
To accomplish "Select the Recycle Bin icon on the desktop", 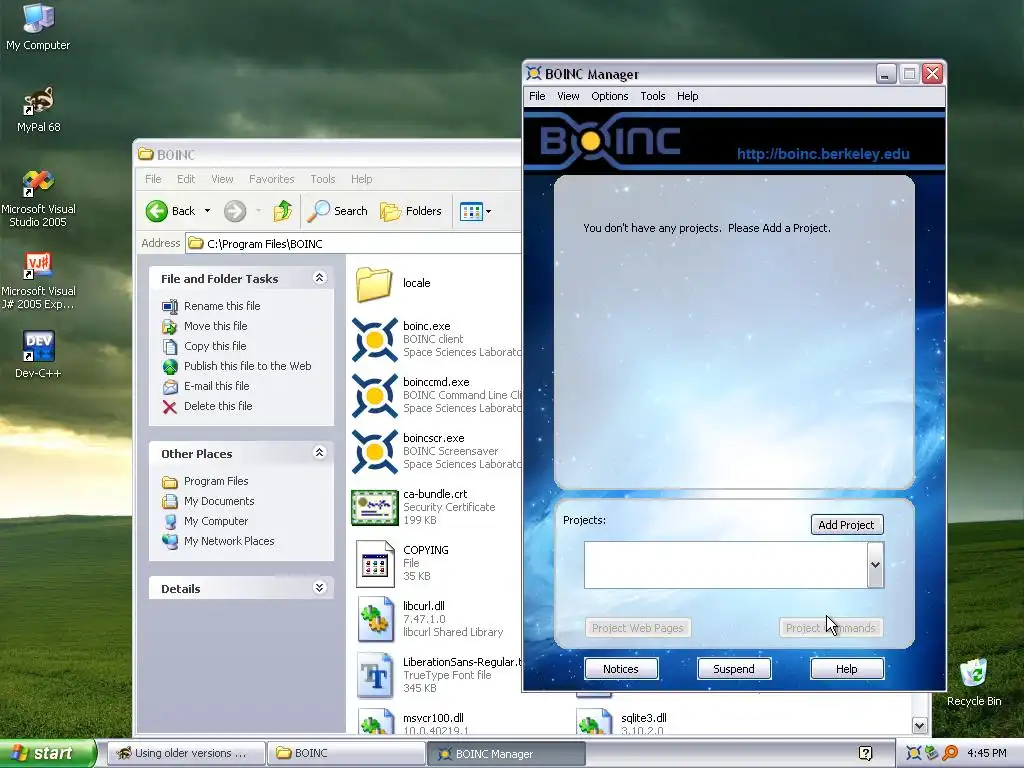I will pyautogui.click(x=974, y=682).
